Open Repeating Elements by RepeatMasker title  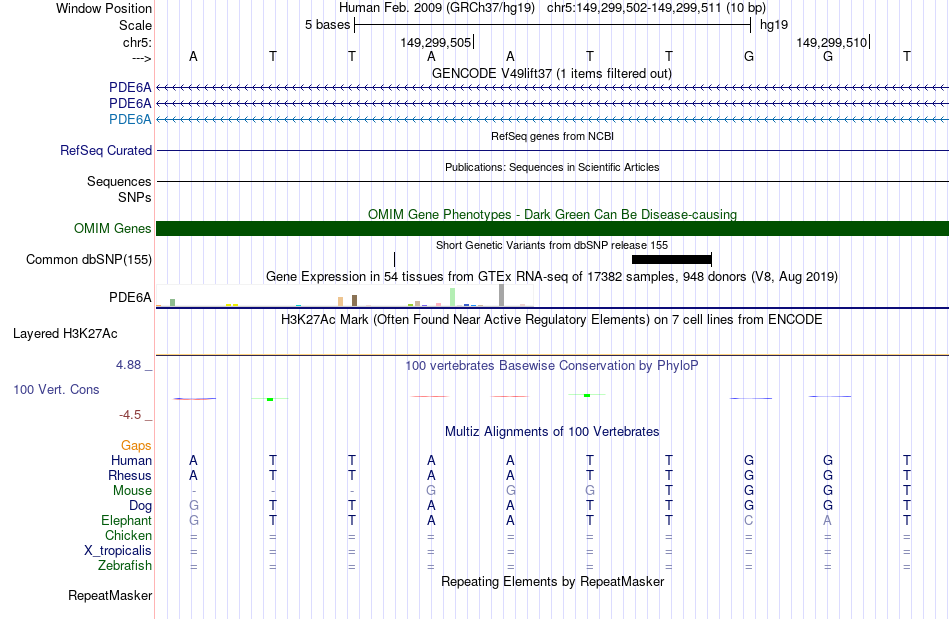[552, 581]
